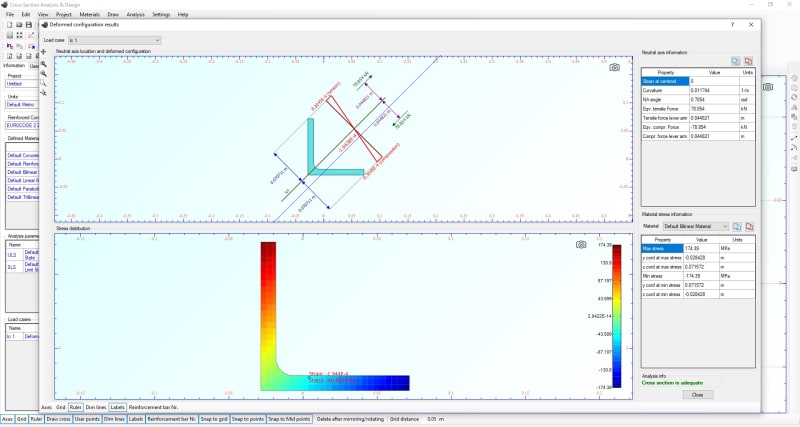Screen dimensions: 800x427
Task: Click the arc tool in right main sidebar
Action: 794,148
